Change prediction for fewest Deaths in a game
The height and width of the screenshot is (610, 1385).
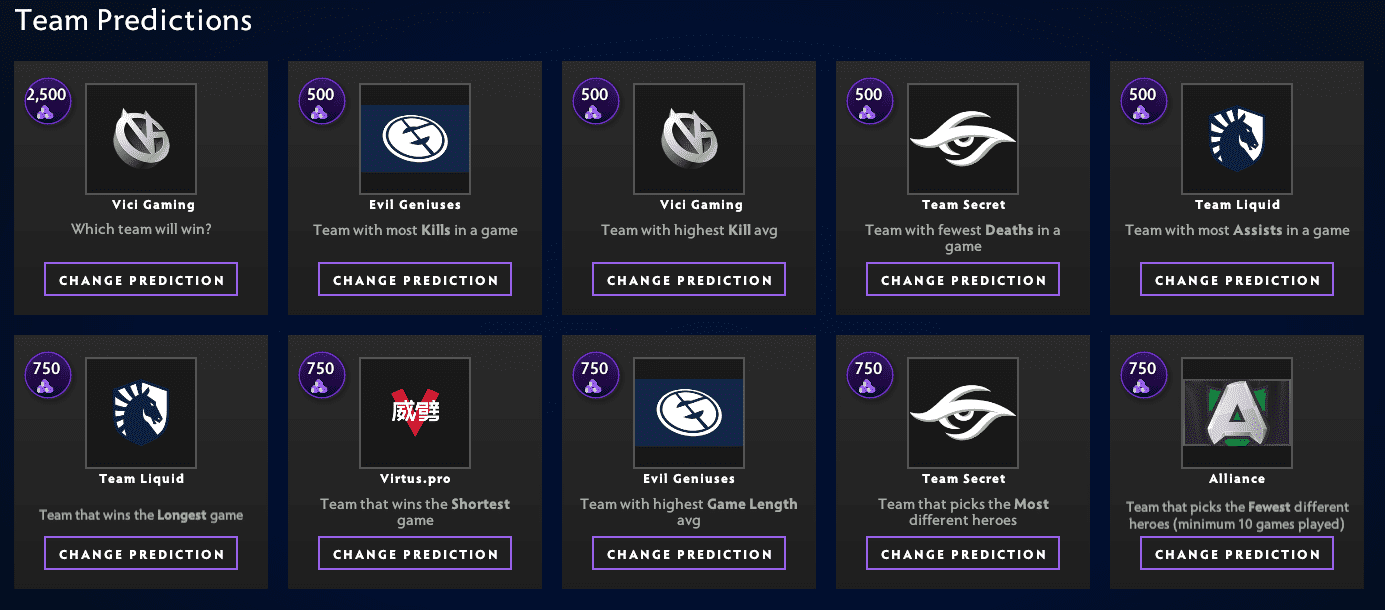tap(963, 280)
